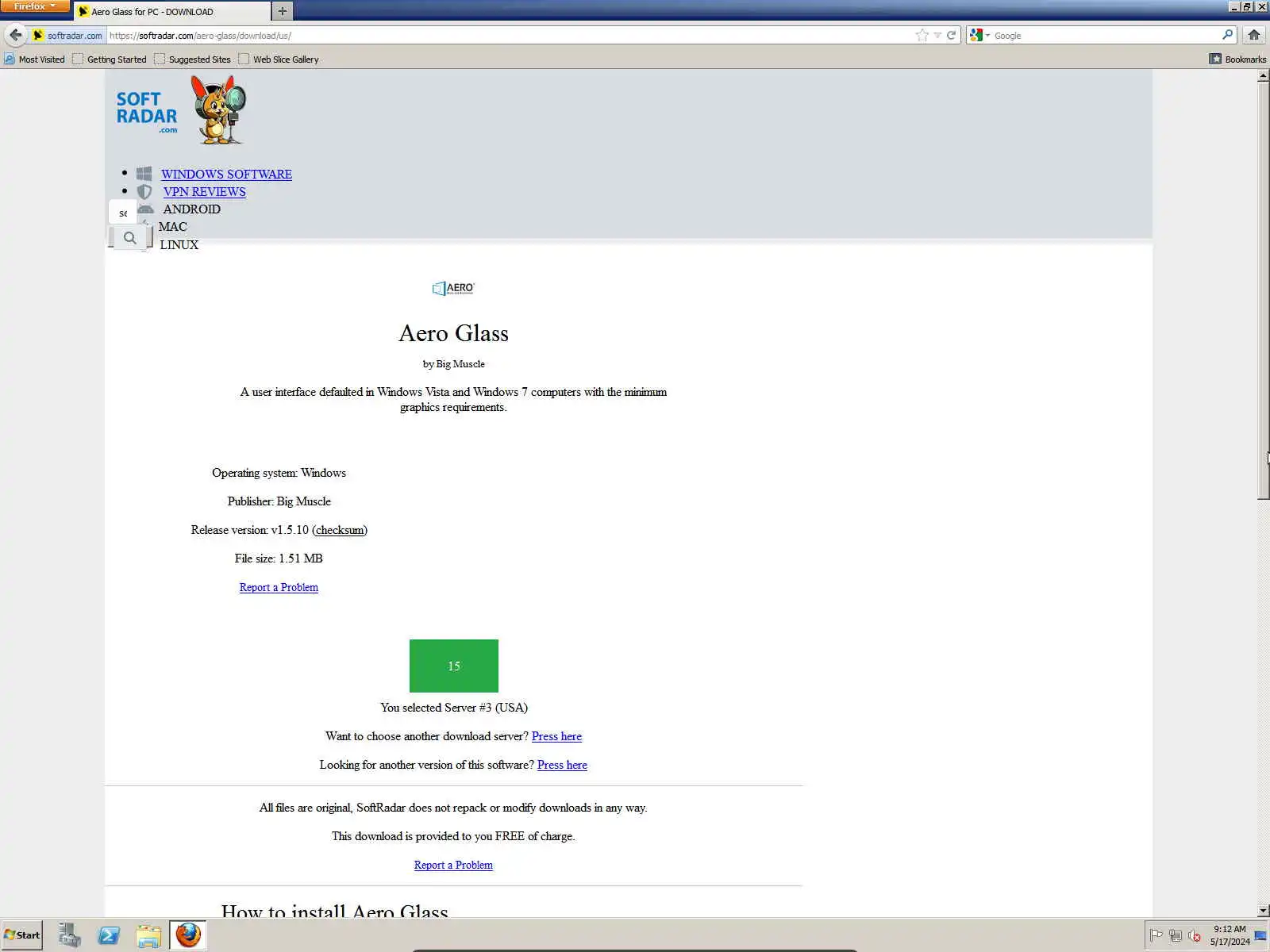
Task: Switch to Firefox in the taskbar
Action: tap(188, 935)
